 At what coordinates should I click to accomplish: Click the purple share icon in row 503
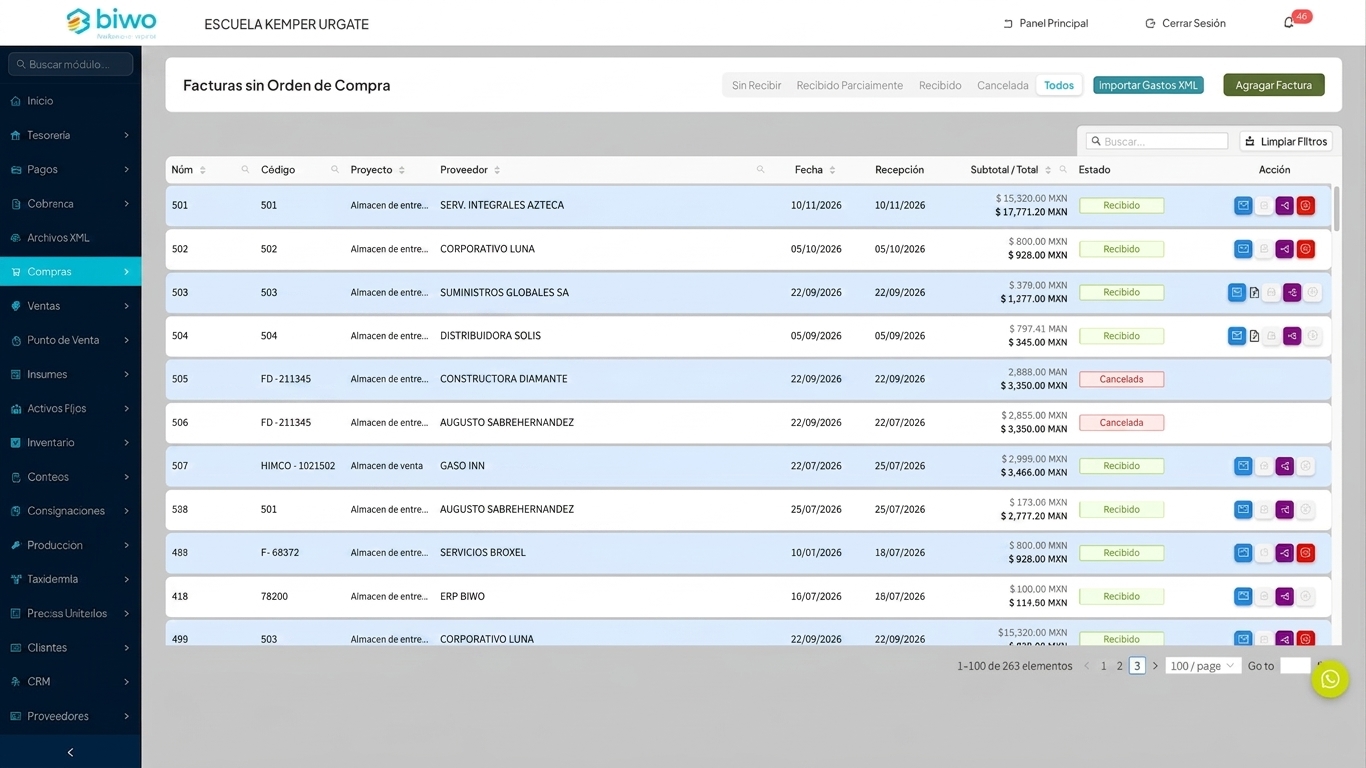tap(1292, 293)
